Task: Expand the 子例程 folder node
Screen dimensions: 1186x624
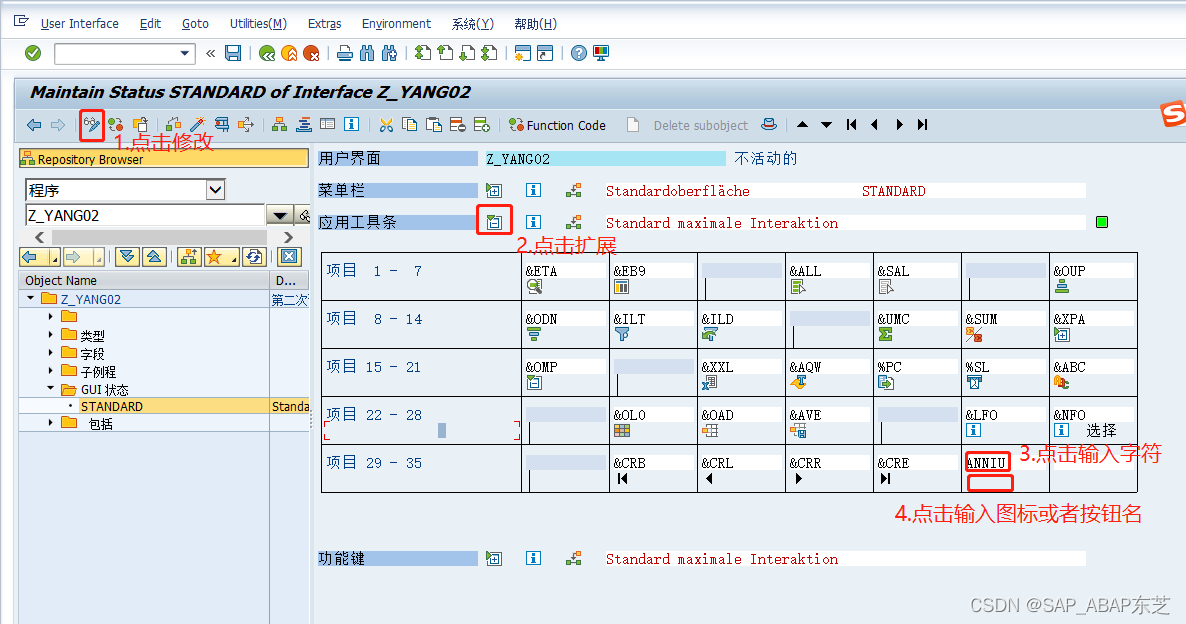Action: point(51,371)
